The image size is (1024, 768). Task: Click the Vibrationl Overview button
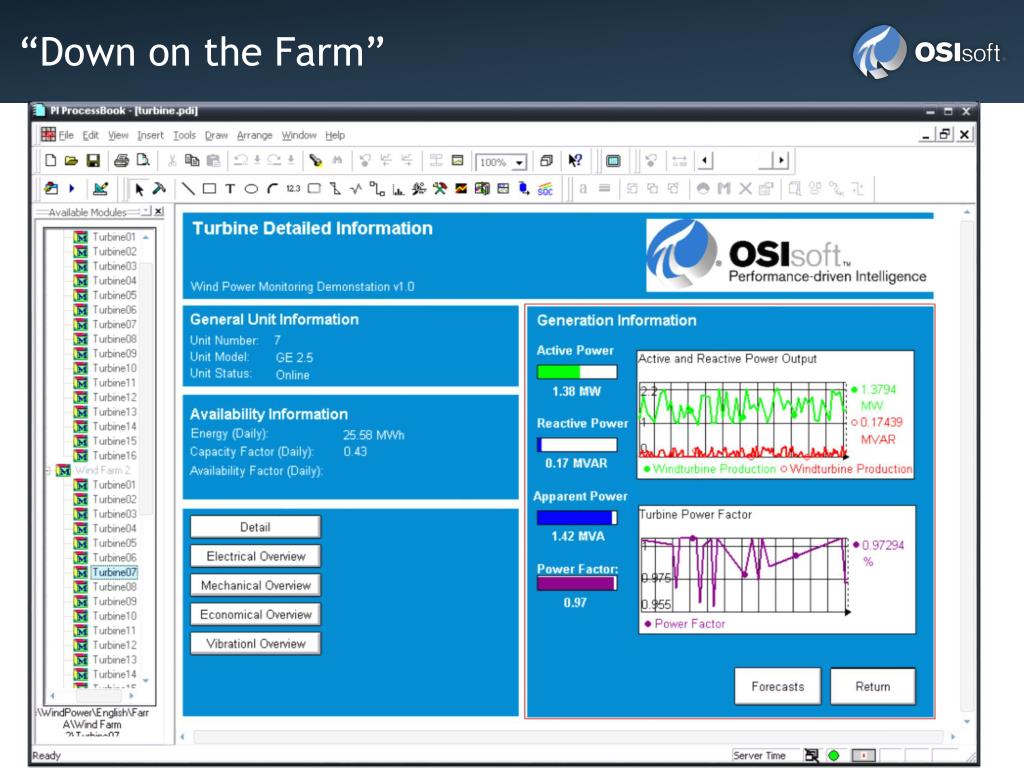click(x=255, y=644)
